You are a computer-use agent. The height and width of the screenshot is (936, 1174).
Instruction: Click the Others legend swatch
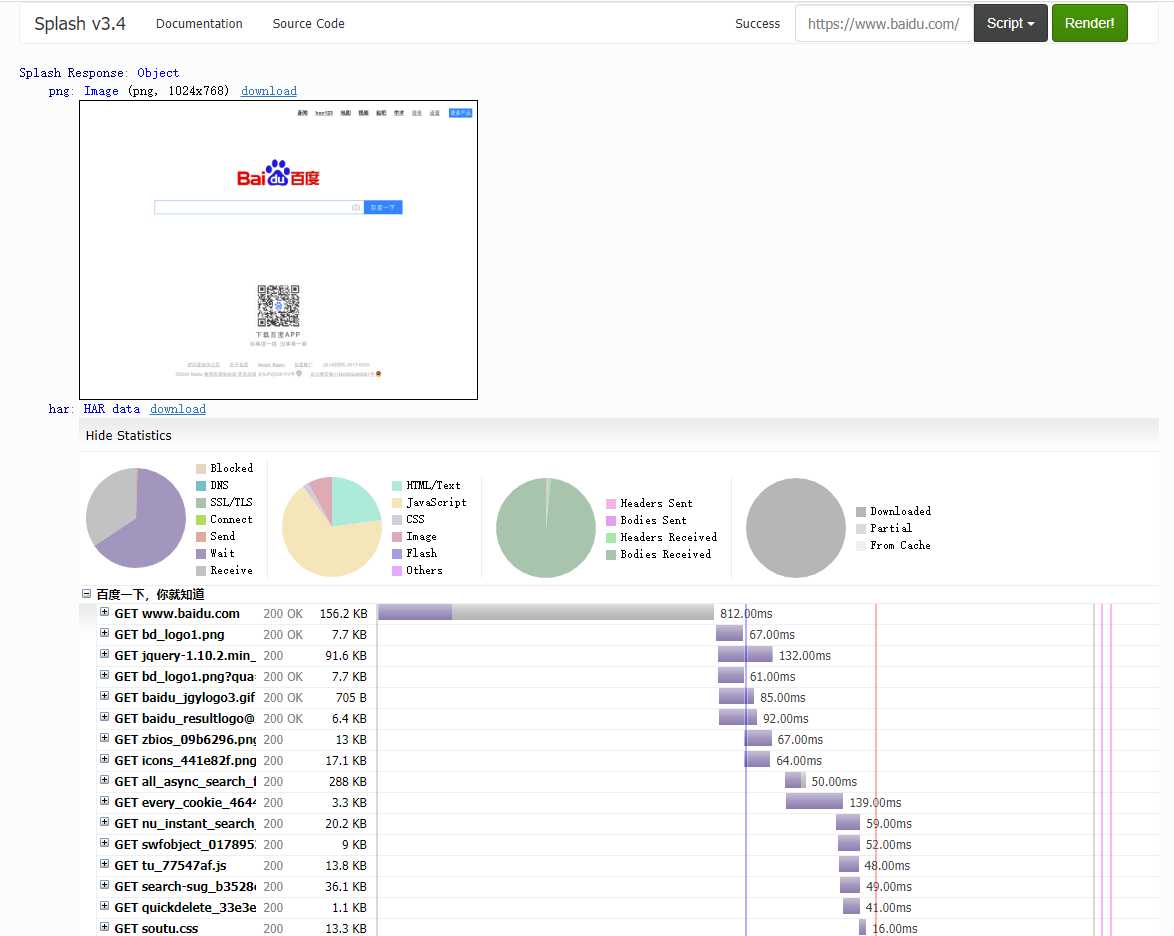tap(397, 571)
